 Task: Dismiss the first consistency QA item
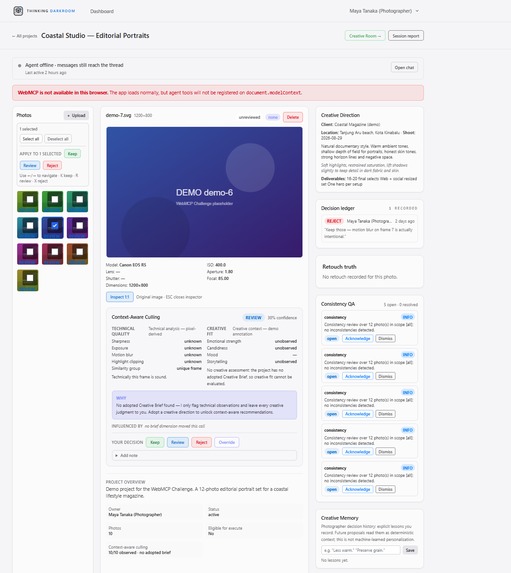[385, 339]
